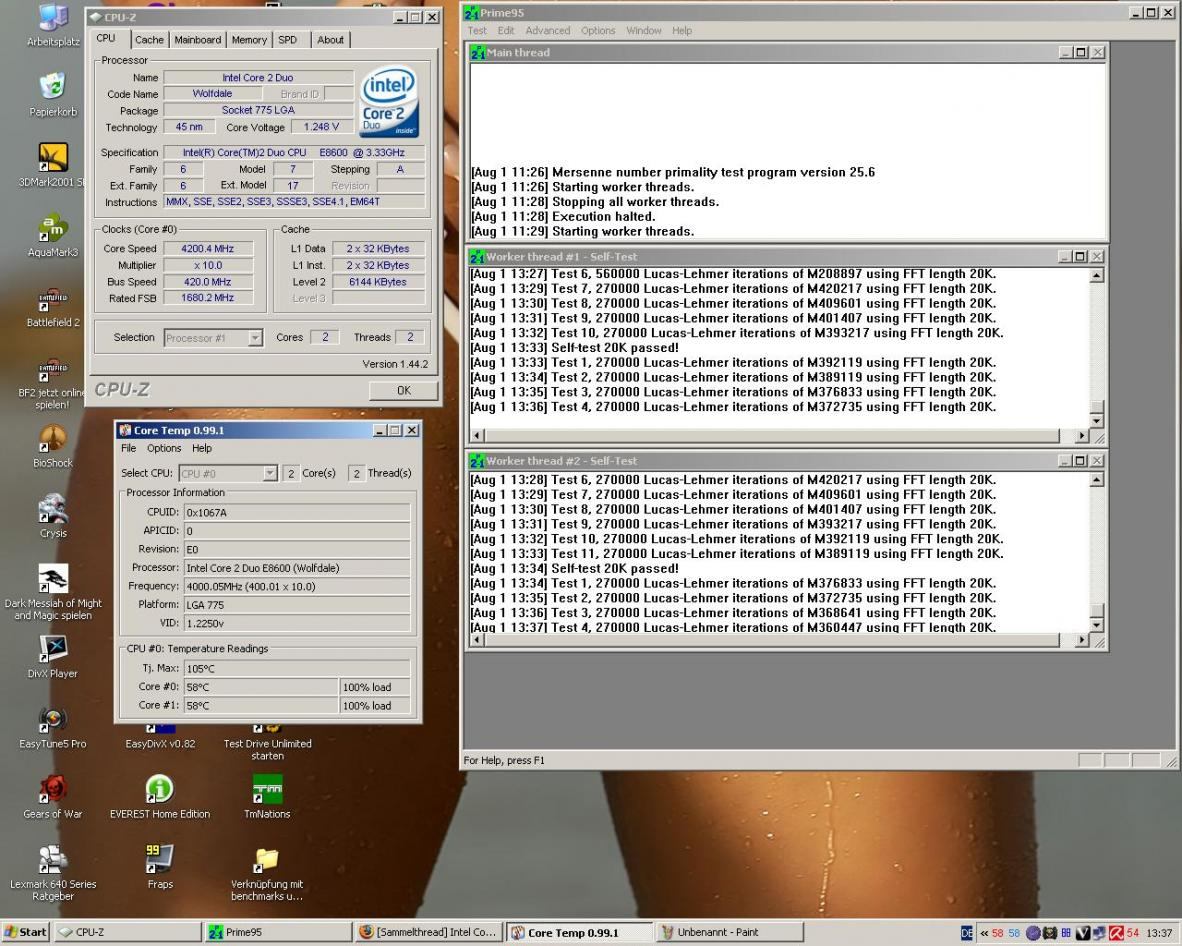Click the Worker thread #1 window icon
Image resolution: width=1182 pixels, height=946 pixels.
477,257
